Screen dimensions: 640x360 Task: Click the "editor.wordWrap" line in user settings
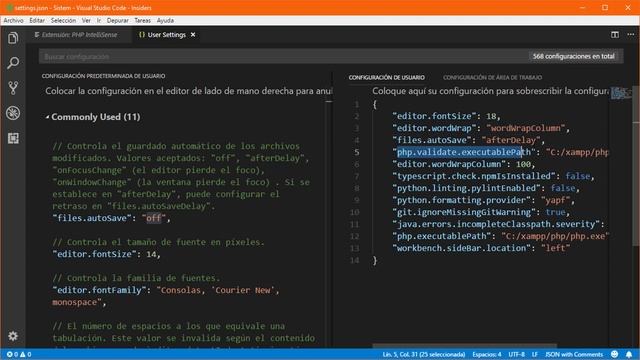(481, 128)
